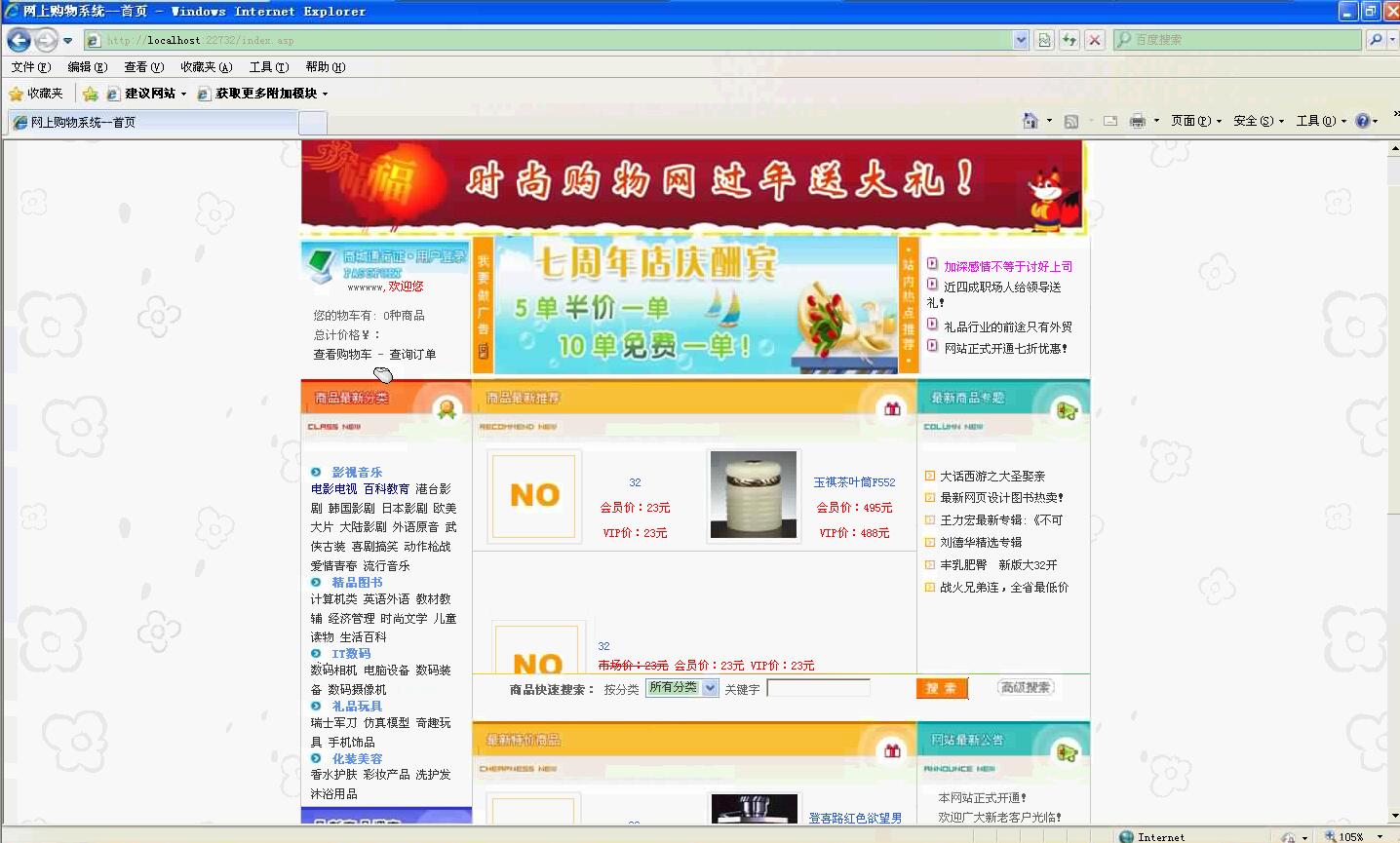Open the 收藏夹(A) menu
This screenshot has height=843, width=1400.
tap(206, 67)
